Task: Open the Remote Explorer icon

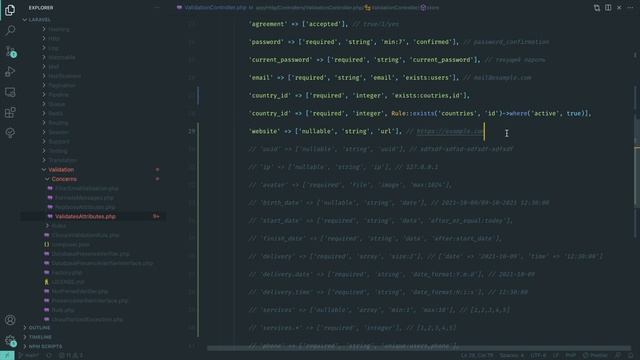Action: click(x=10, y=92)
